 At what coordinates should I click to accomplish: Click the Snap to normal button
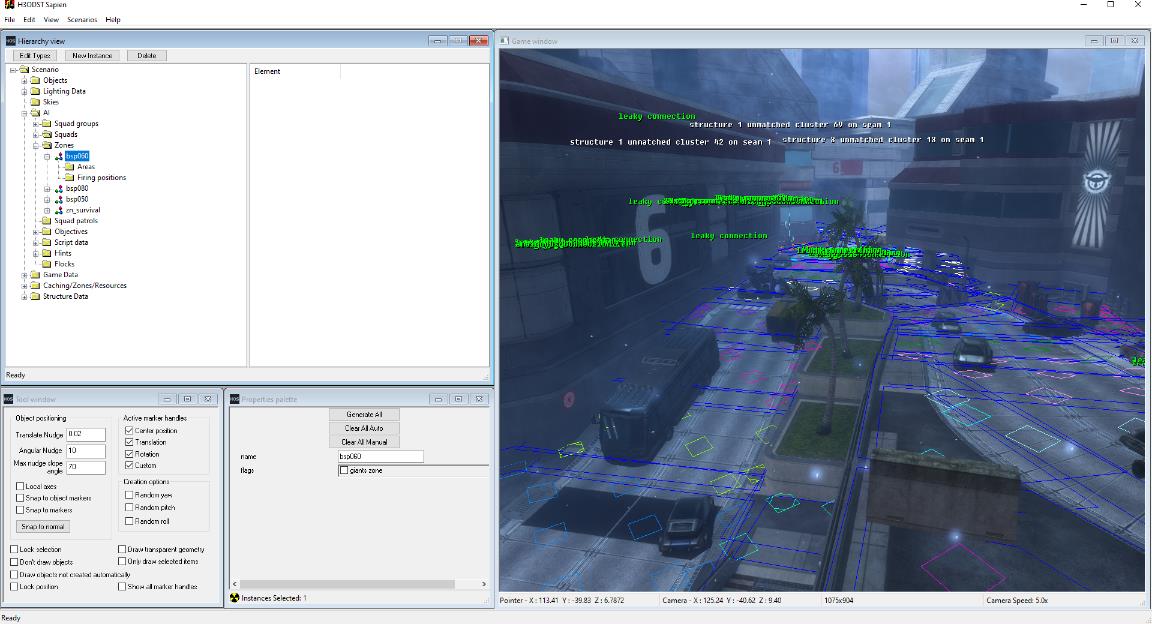43,526
